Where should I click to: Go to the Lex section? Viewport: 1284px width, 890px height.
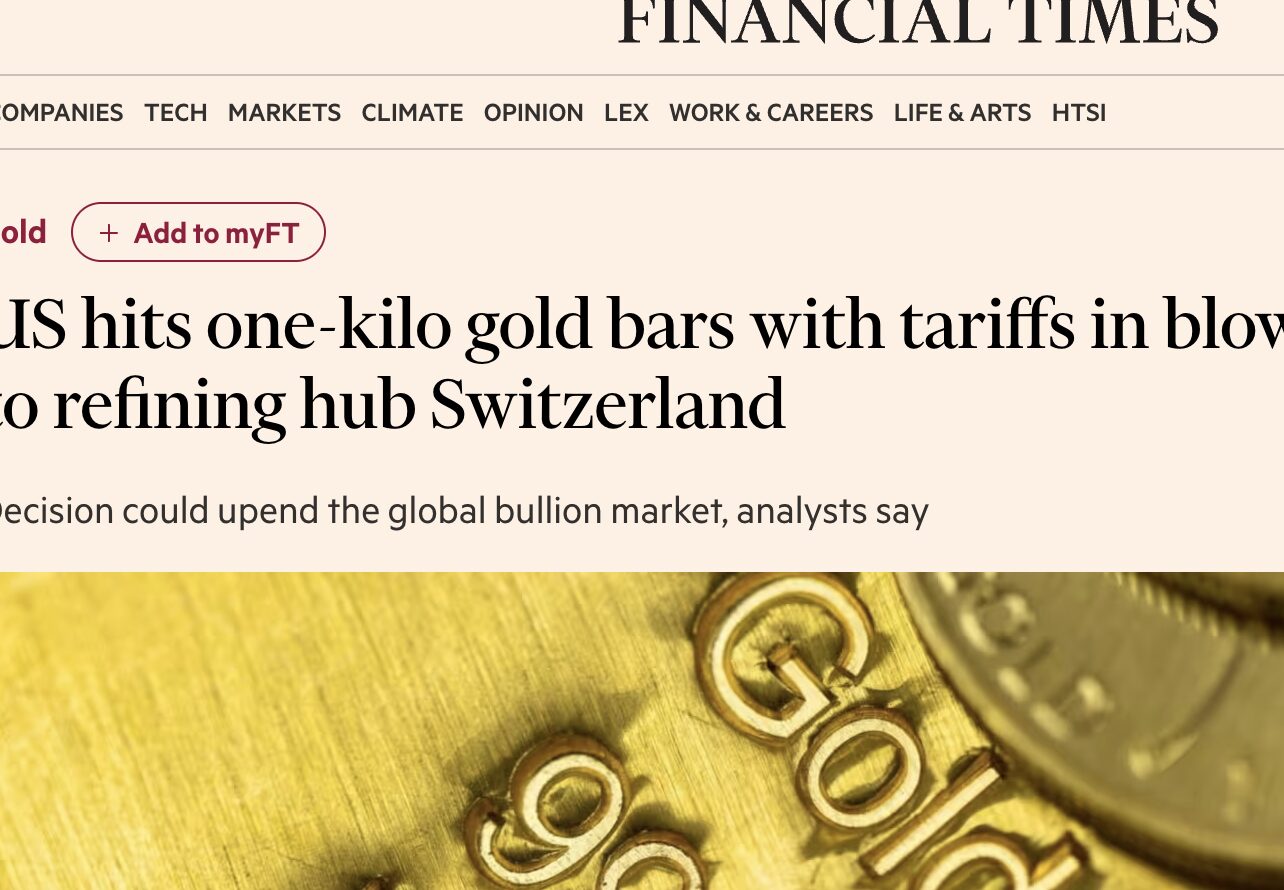626,113
